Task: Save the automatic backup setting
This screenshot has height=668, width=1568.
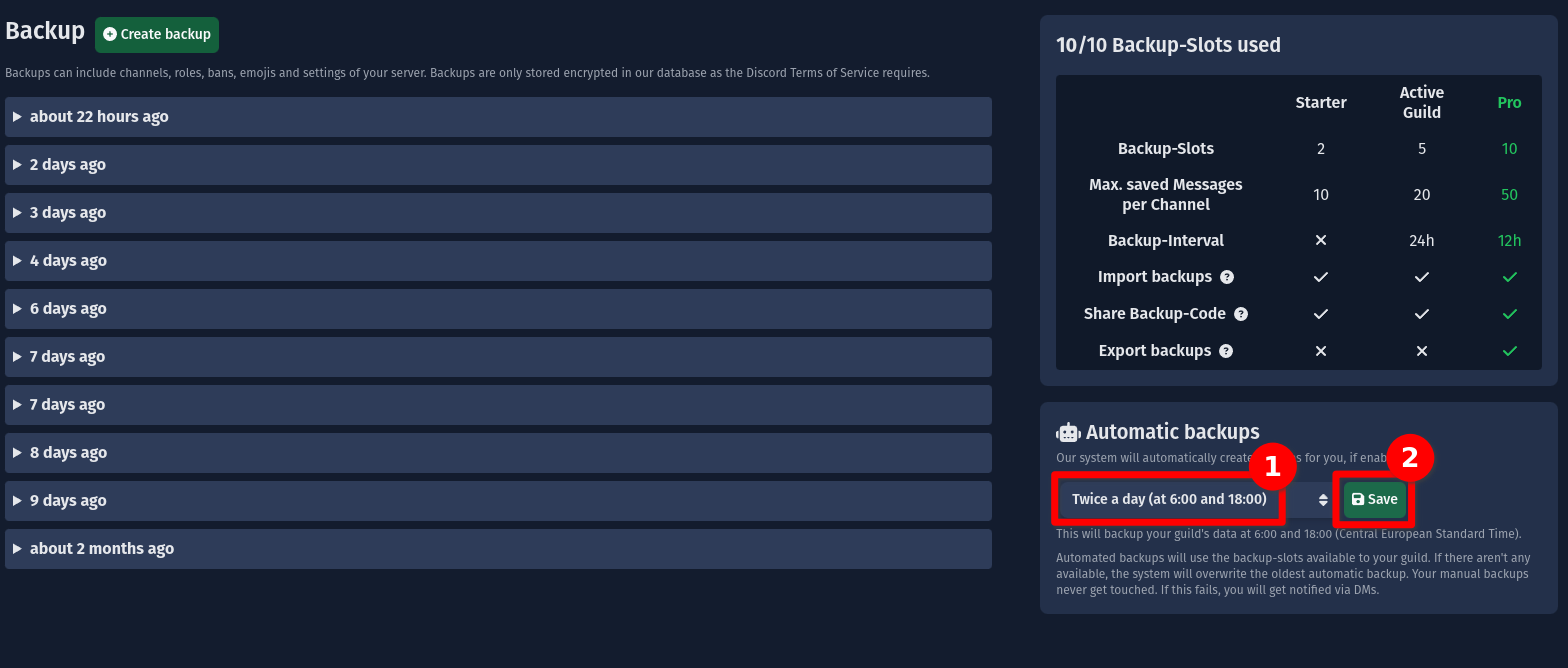Action: click(x=1374, y=500)
